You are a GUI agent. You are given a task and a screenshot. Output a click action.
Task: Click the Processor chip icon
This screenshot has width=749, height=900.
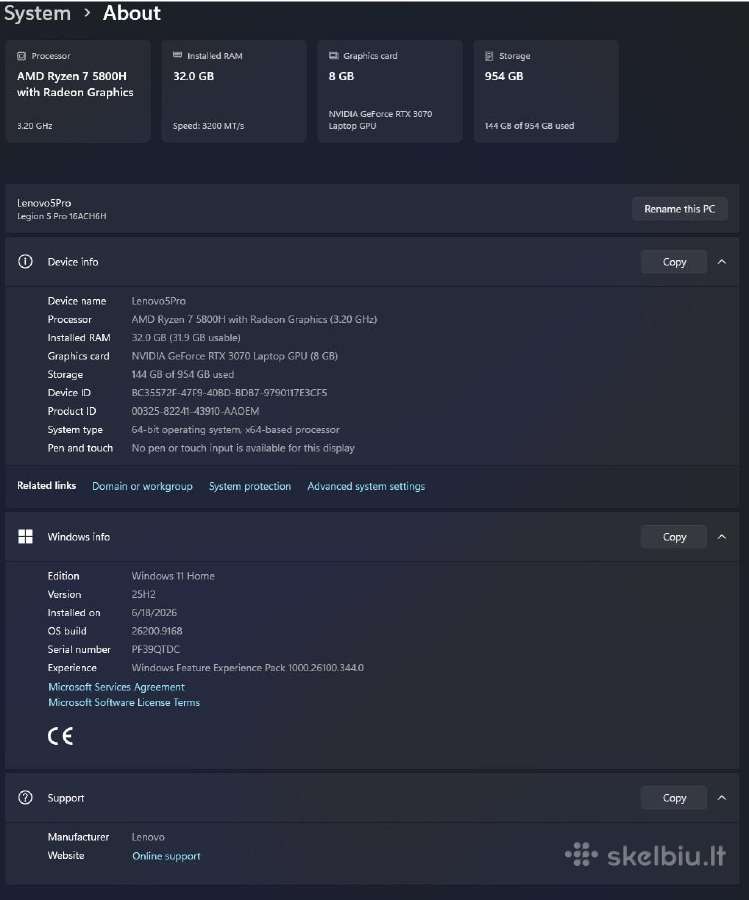21,56
